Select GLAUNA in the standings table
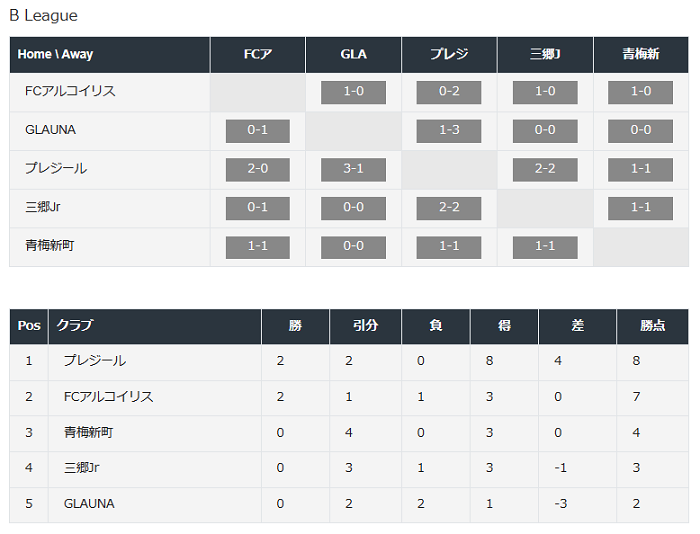 click(x=89, y=504)
